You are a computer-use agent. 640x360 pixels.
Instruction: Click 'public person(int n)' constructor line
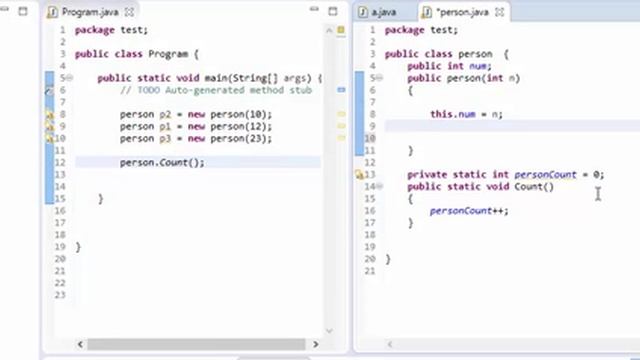[463, 78]
